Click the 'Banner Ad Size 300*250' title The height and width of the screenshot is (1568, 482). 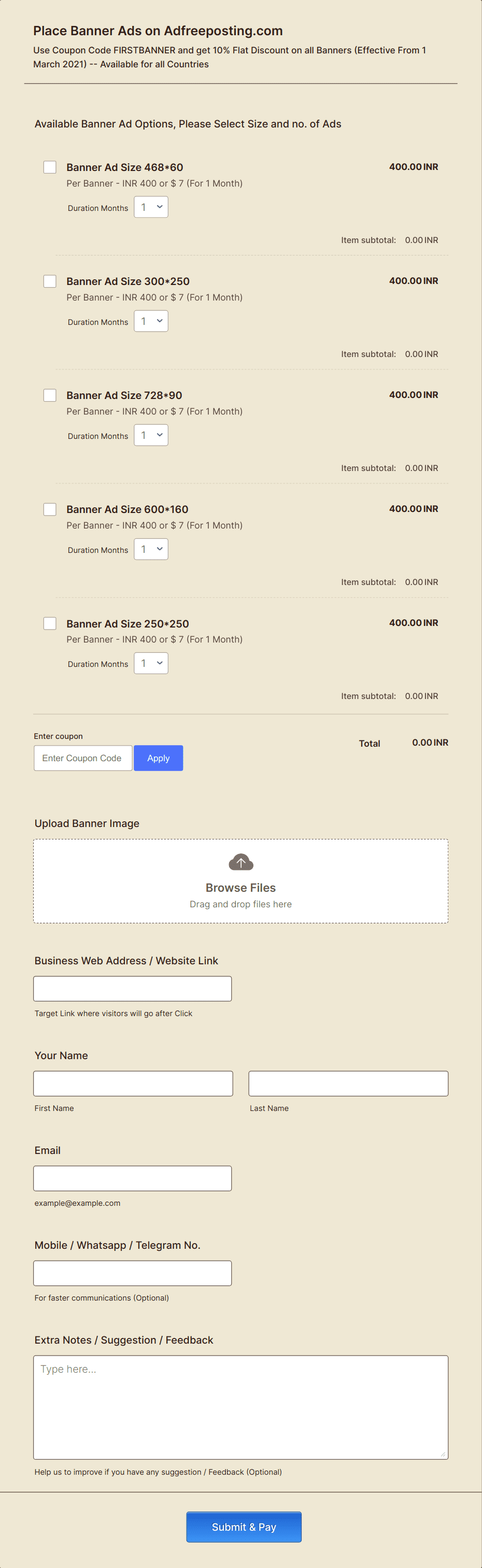click(x=128, y=281)
